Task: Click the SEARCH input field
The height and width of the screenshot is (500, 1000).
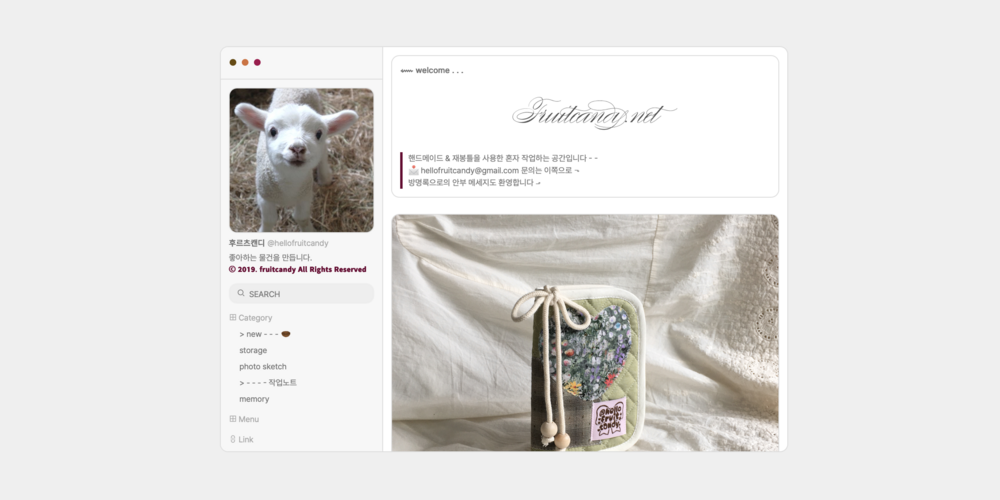Action: (x=302, y=293)
